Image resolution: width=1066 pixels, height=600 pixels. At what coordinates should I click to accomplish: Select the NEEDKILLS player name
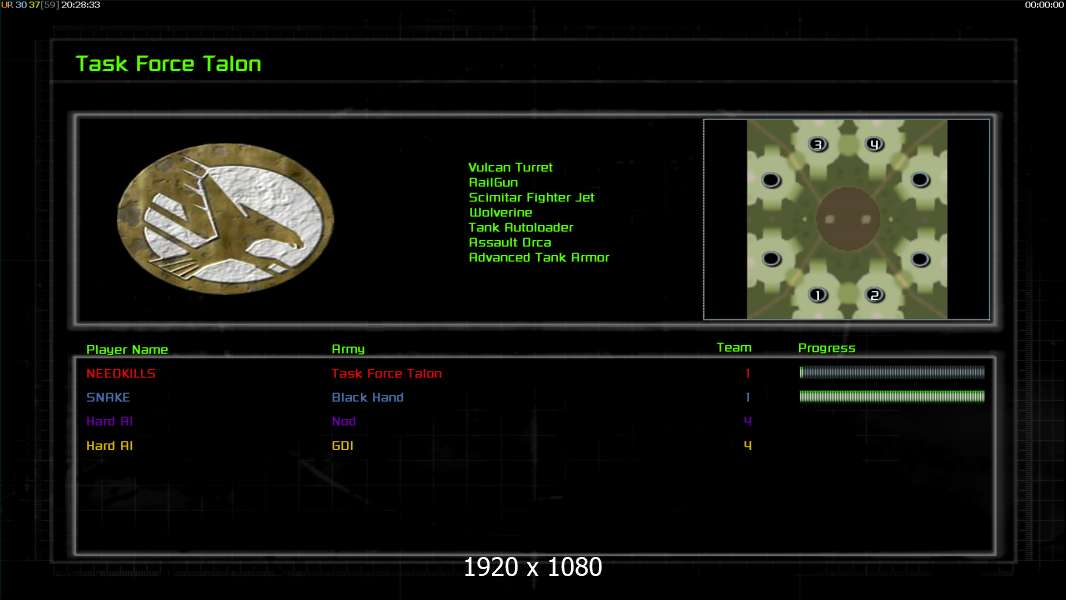[121, 373]
